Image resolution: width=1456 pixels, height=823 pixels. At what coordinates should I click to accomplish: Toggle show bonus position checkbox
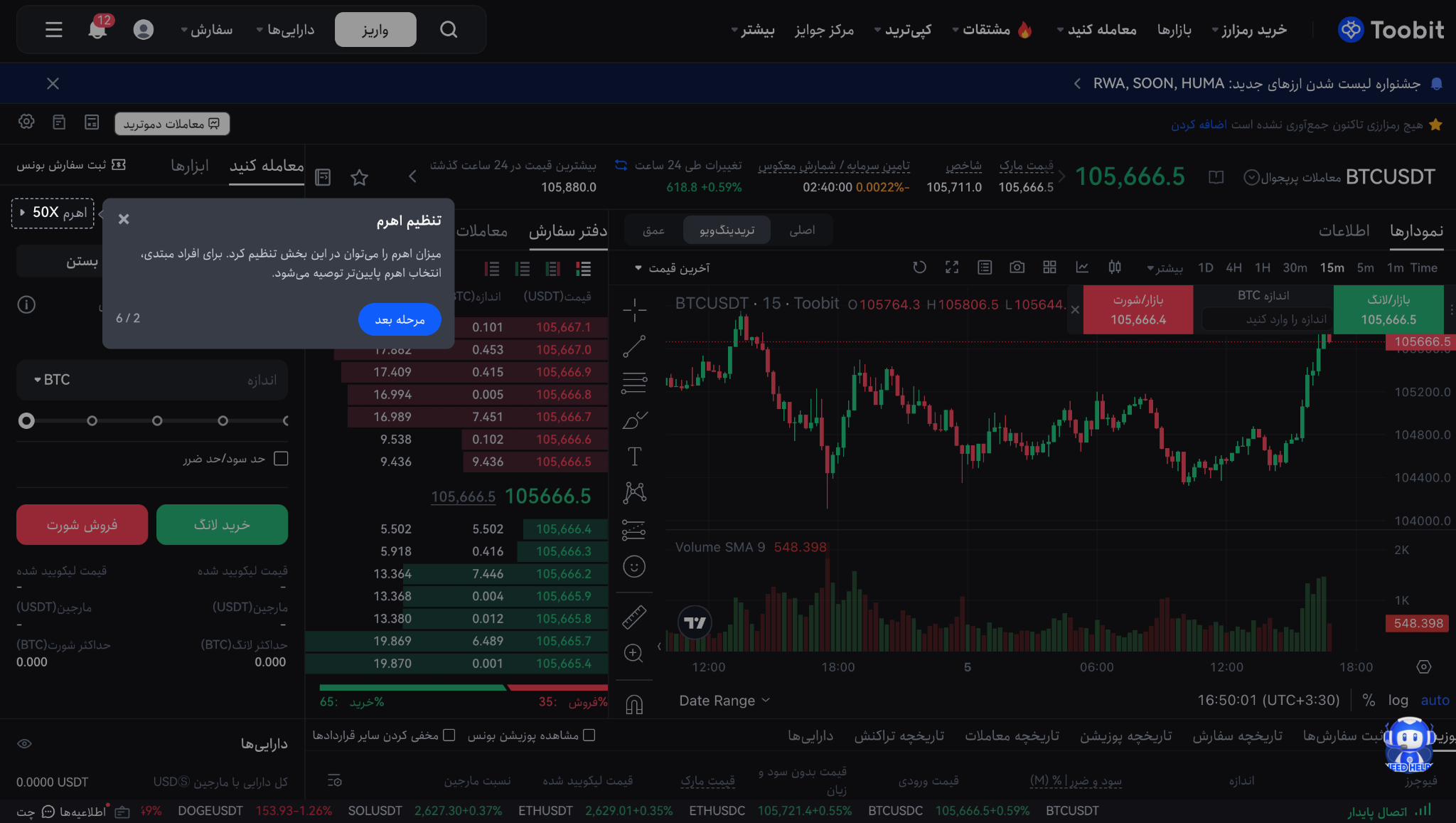[x=589, y=736]
